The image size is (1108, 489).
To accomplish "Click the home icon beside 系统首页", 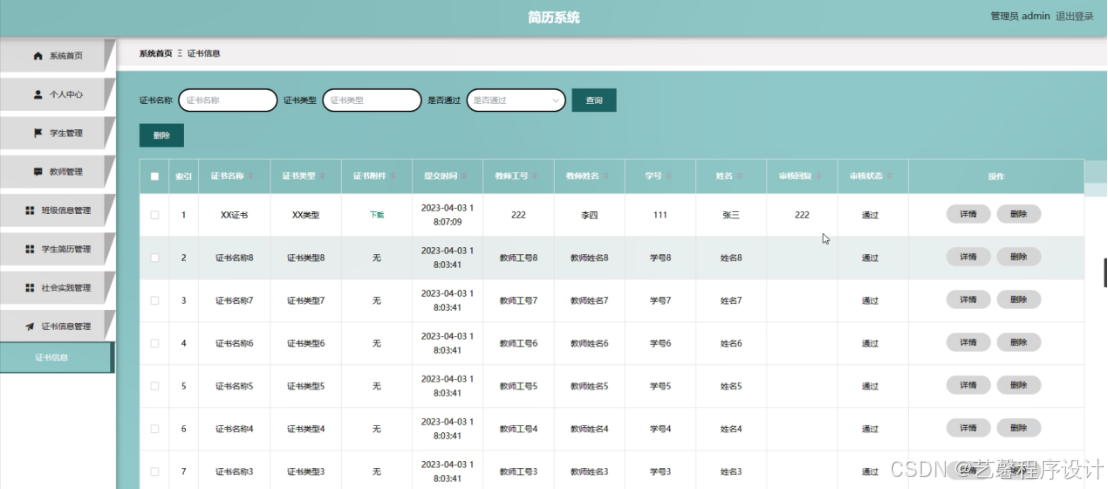I will [38, 56].
